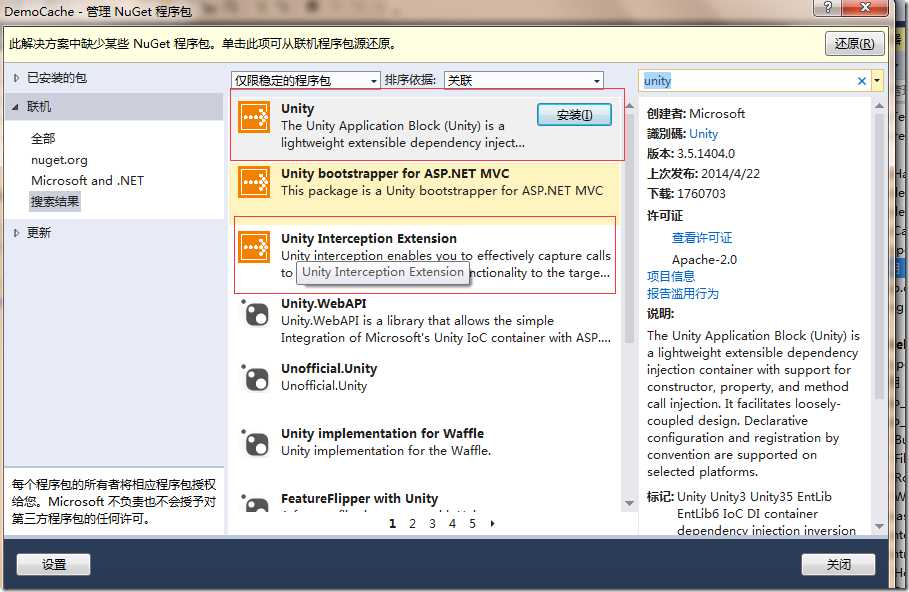
Task: Select the FeatureFlipper with Unity title
Action: [359, 499]
